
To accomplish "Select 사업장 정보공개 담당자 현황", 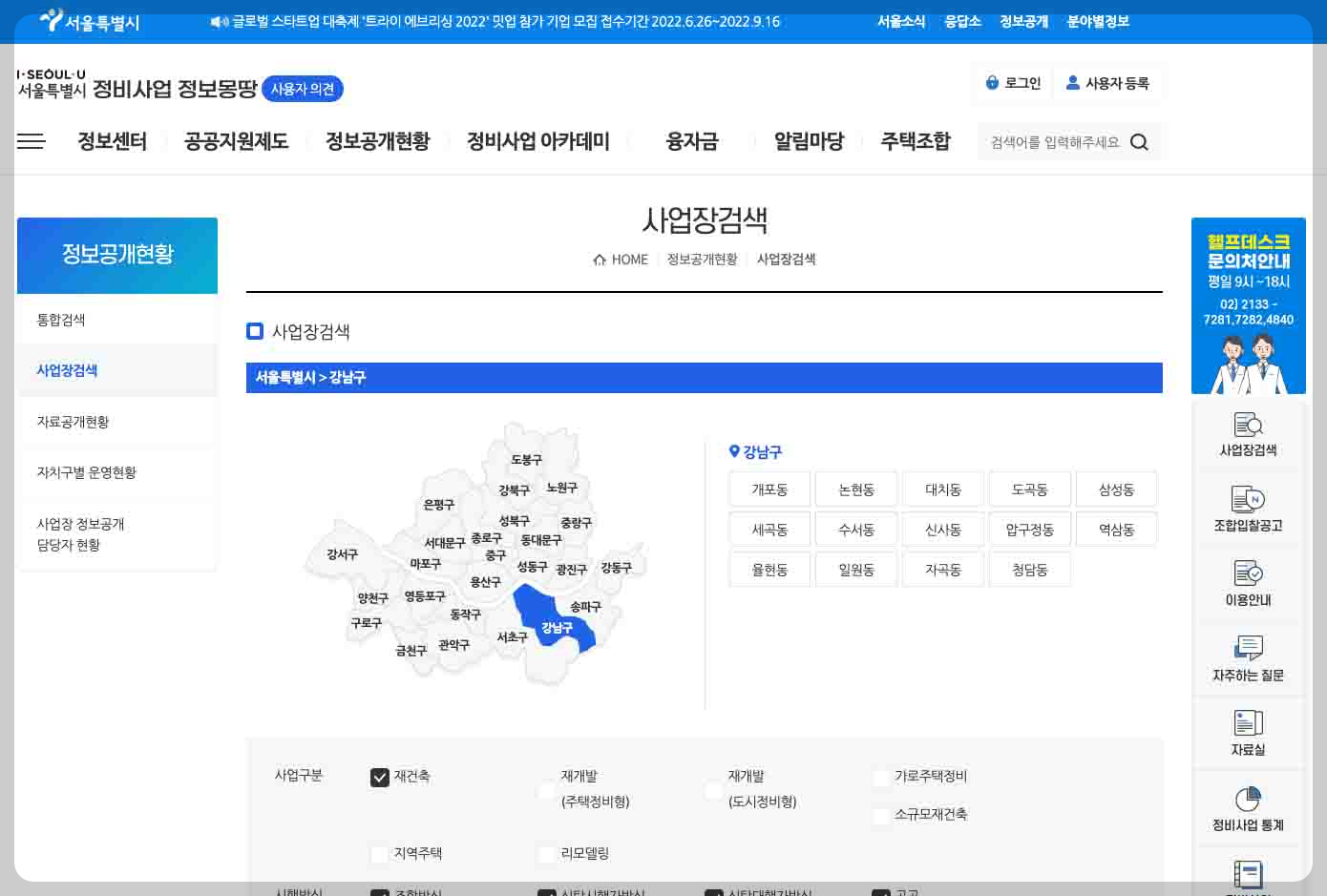I will click(x=117, y=534).
